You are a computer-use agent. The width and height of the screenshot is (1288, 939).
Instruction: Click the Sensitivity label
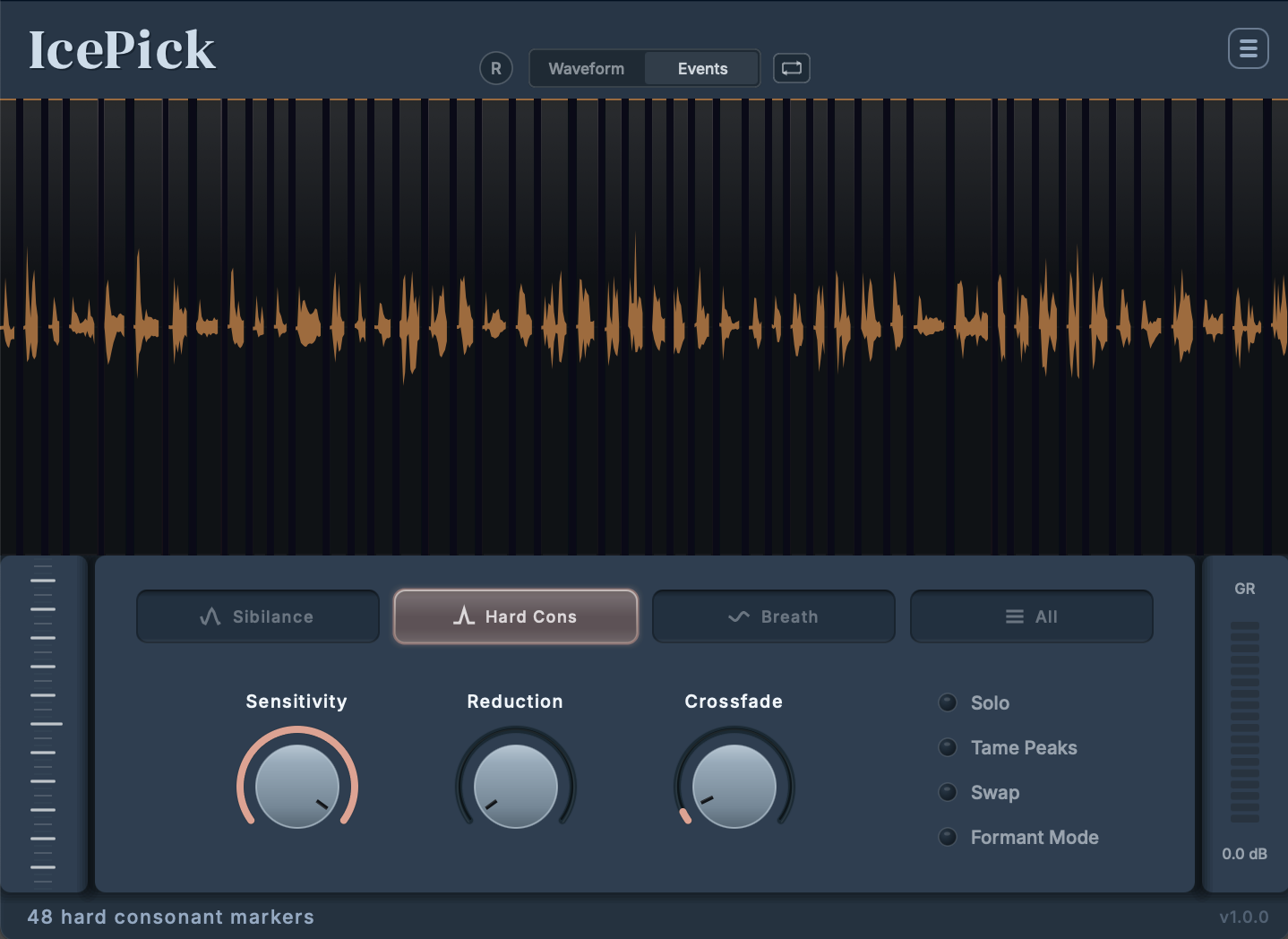tap(296, 702)
